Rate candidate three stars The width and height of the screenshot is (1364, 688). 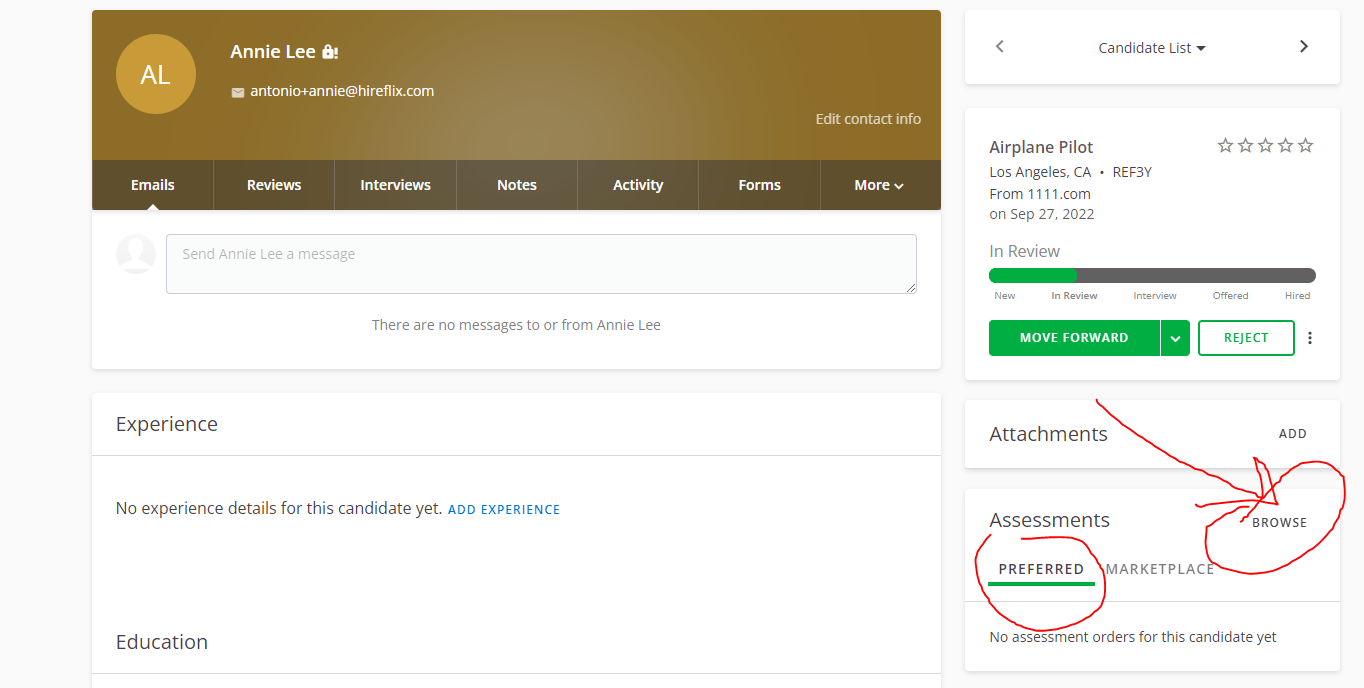1265,146
